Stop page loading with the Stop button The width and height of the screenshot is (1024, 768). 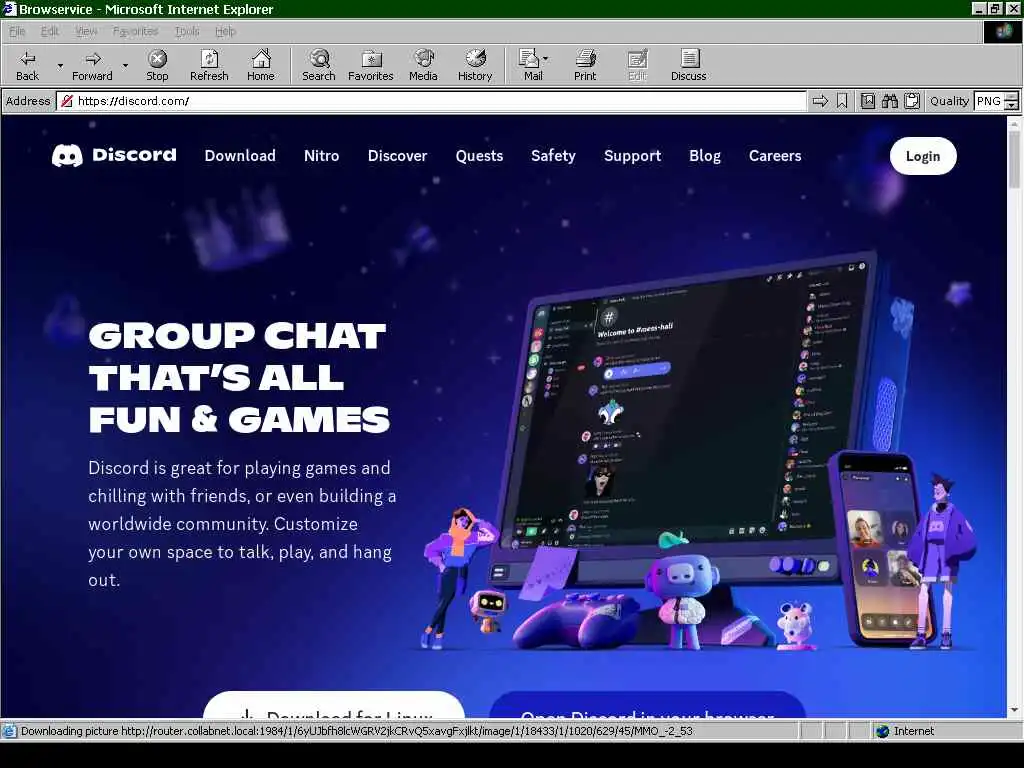click(157, 65)
